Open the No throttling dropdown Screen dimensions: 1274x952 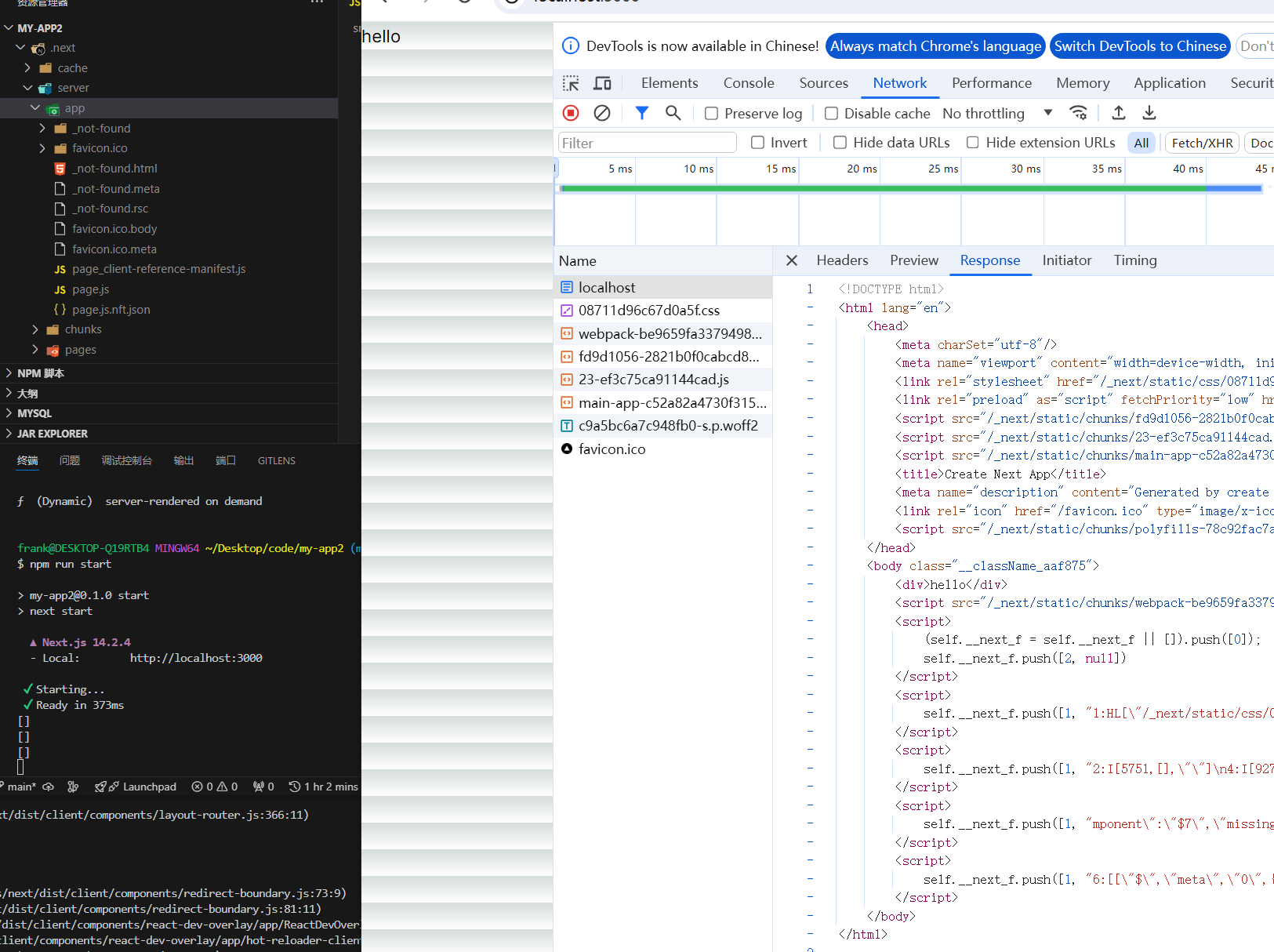(997, 114)
